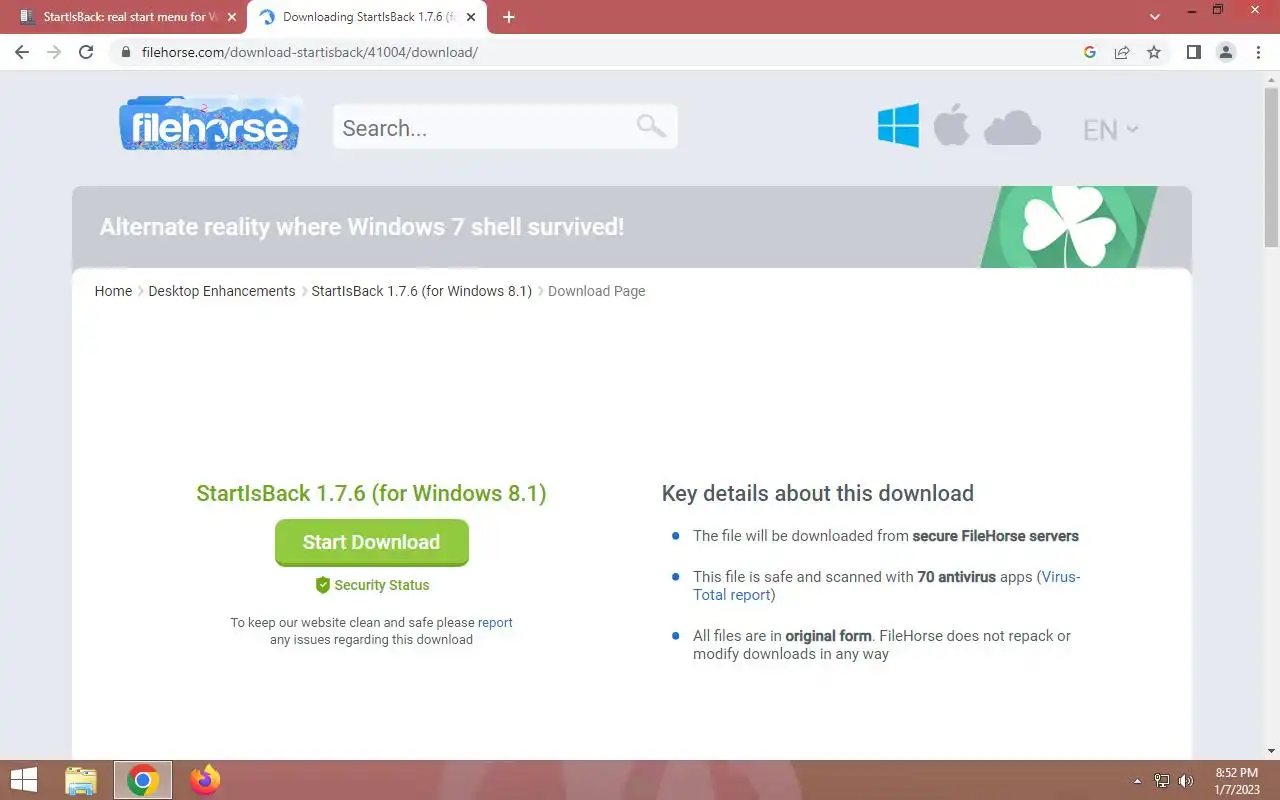Open a new browser tab

(x=509, y=17)
